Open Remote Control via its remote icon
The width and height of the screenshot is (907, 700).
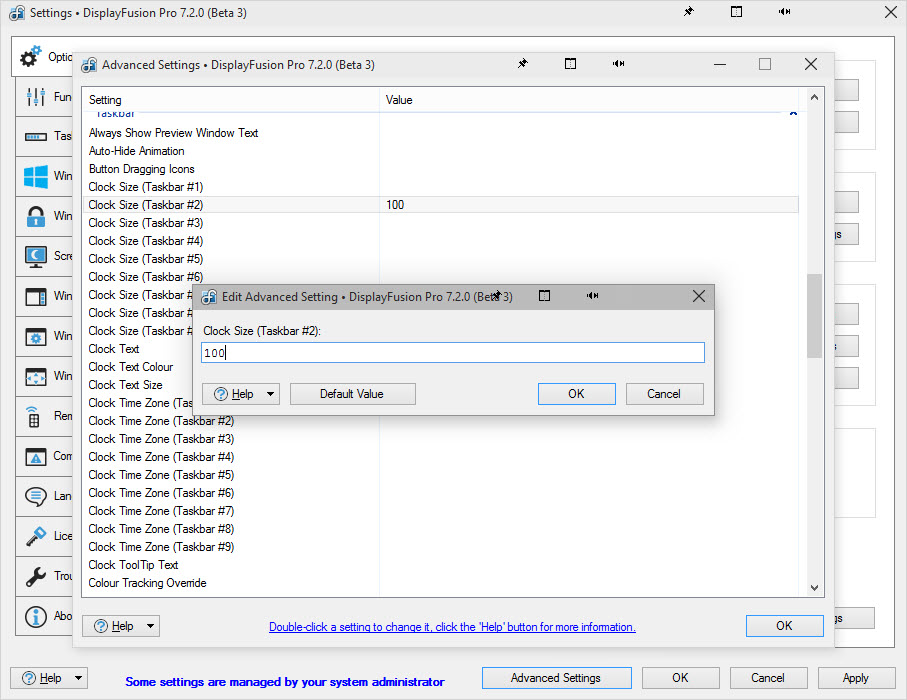click(x=36, y=417)
